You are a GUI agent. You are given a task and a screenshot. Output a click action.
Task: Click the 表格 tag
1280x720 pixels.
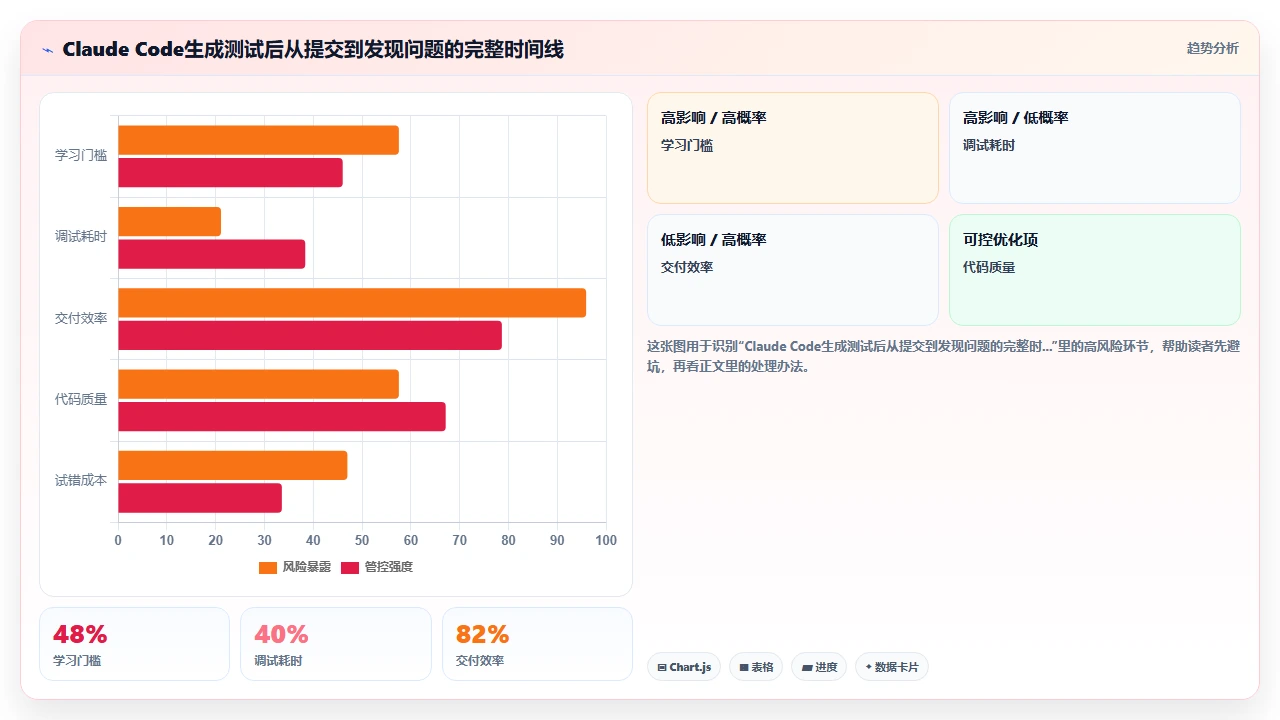[756, 667]
